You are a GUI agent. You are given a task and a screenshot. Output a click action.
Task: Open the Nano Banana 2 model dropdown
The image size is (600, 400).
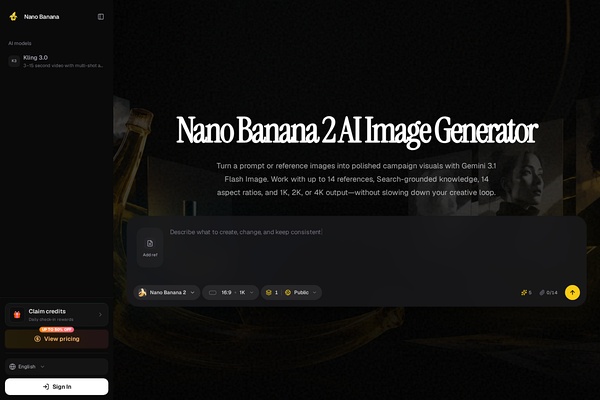tap(166, 292)
